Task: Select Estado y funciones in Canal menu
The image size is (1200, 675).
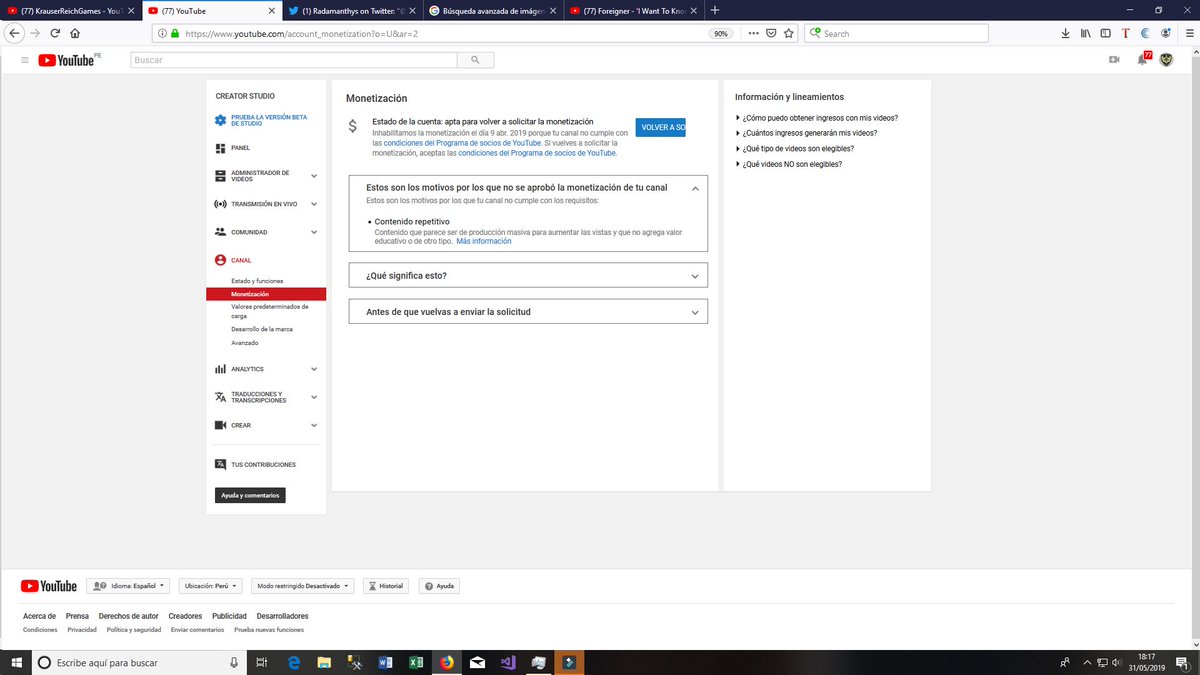Action: (257, 281)
